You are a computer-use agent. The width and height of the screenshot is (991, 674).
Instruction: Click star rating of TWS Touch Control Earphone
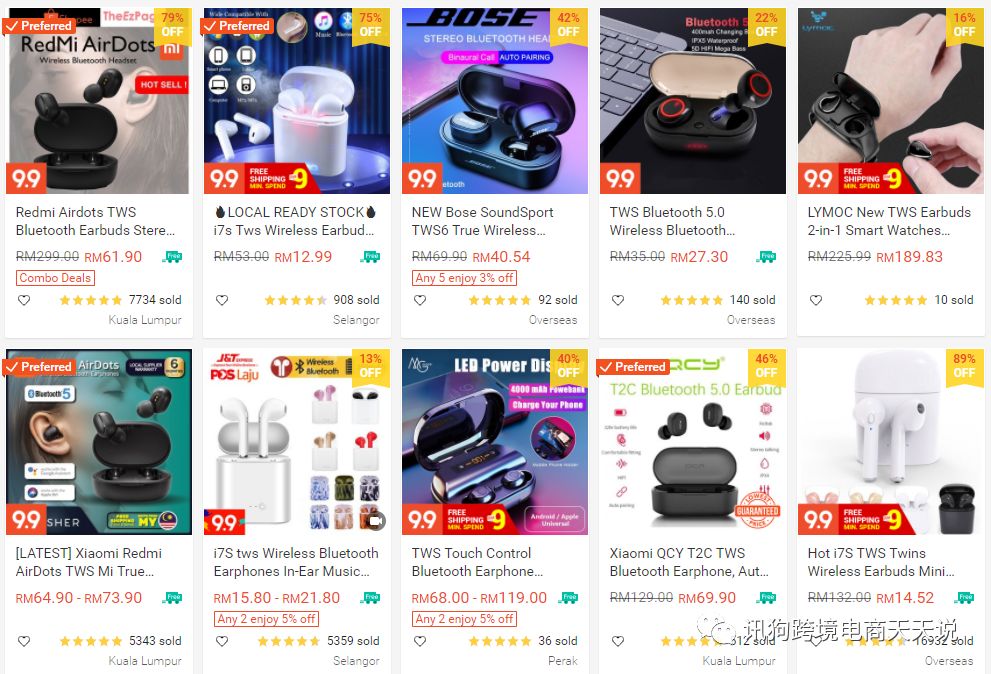[499, 641]
